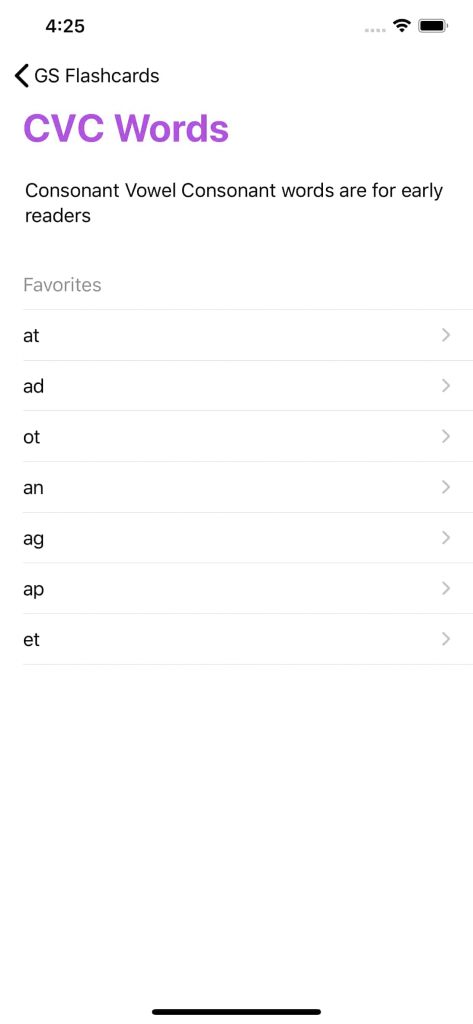Screen dimensions: 473x1024
Task: Click the chevron icon beside "et"
Action: click(x=446, y=639)
